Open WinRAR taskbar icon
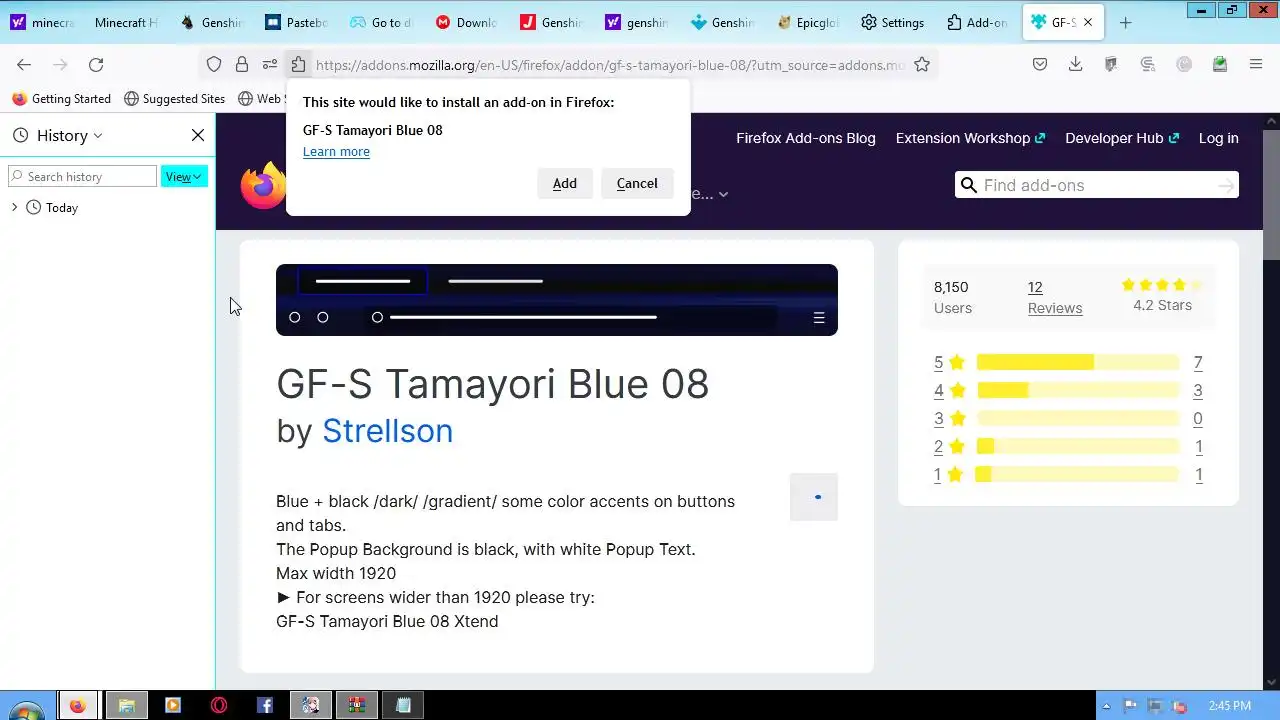The width and height of the screenshot is (1280, 720). tap(356, 705)
